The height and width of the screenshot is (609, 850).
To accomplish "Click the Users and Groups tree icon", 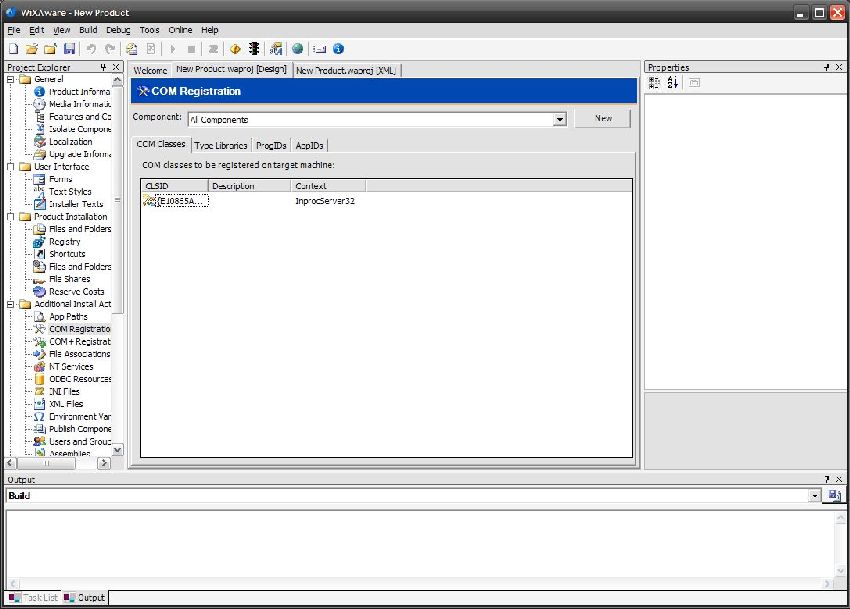I will tap(40, 441).
